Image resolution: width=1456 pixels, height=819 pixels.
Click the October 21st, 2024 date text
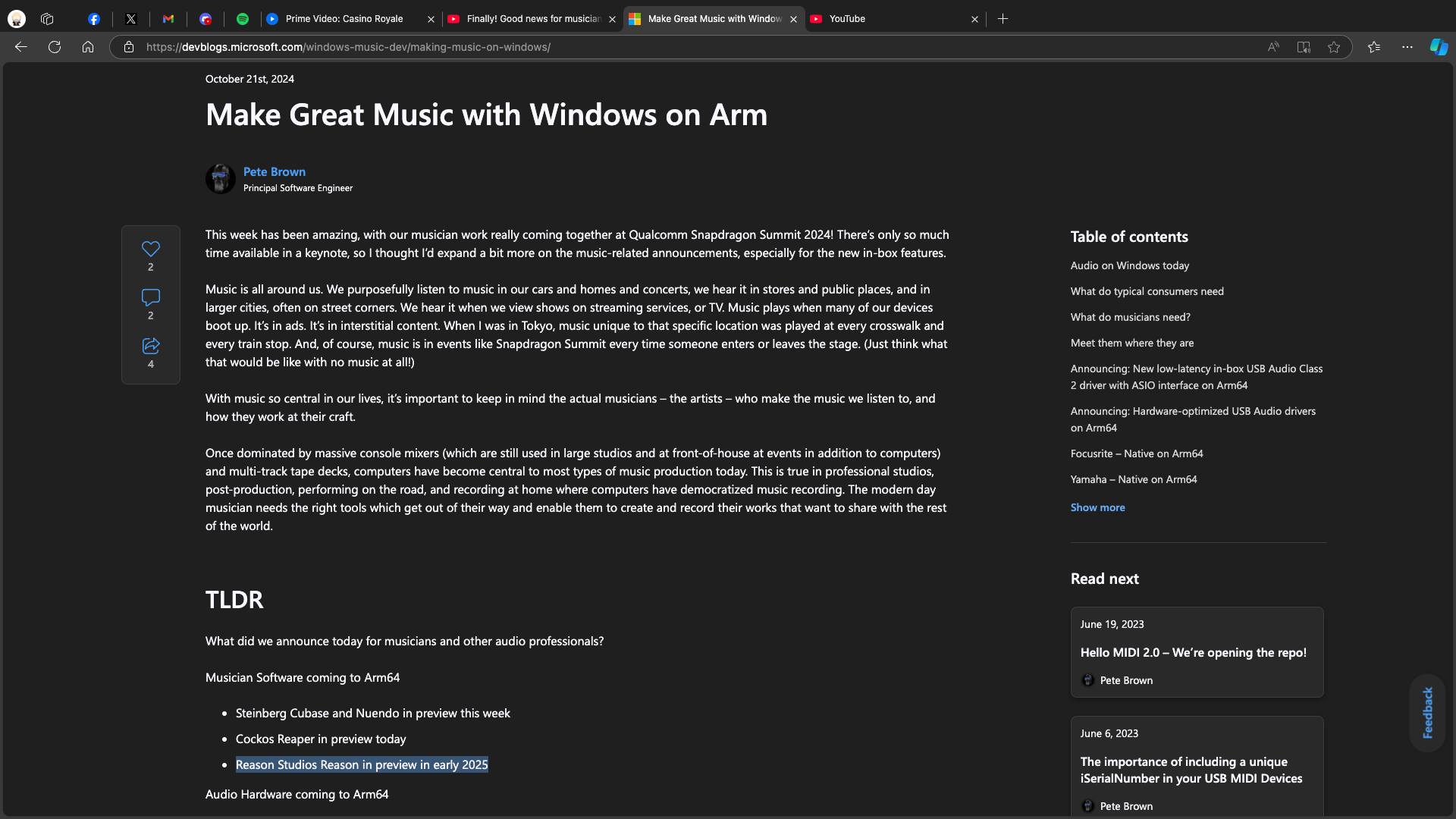(249, 79)
